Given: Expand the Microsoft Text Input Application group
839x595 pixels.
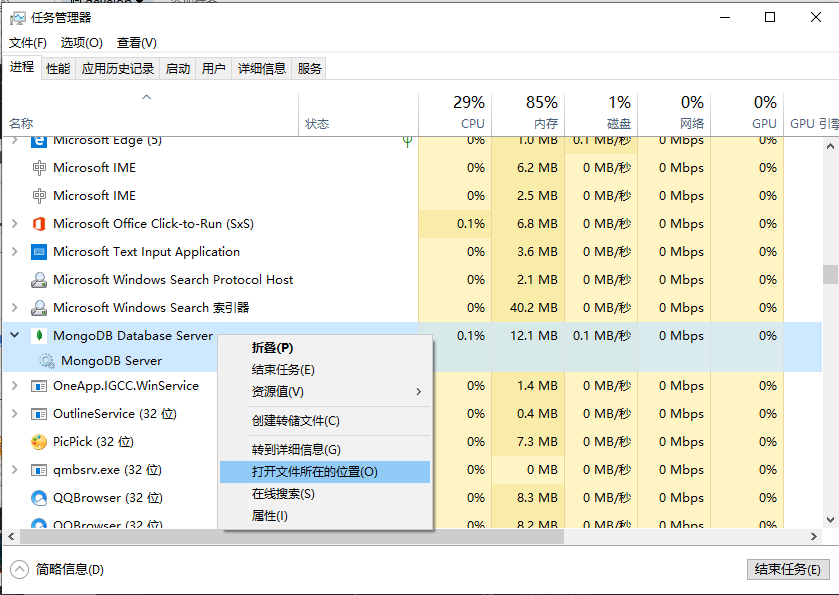Looking at the screenshot, I should coord(15,251).
